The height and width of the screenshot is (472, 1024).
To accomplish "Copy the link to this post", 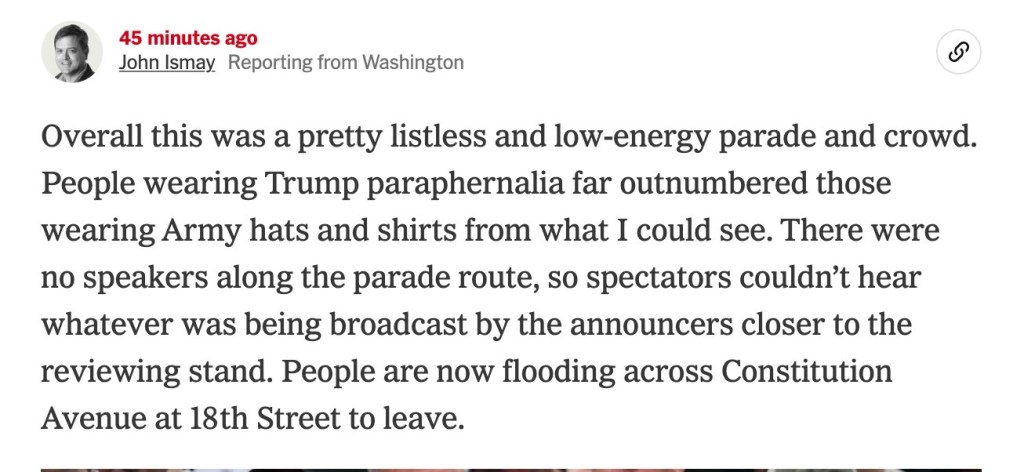I will [x=958, y=52].
